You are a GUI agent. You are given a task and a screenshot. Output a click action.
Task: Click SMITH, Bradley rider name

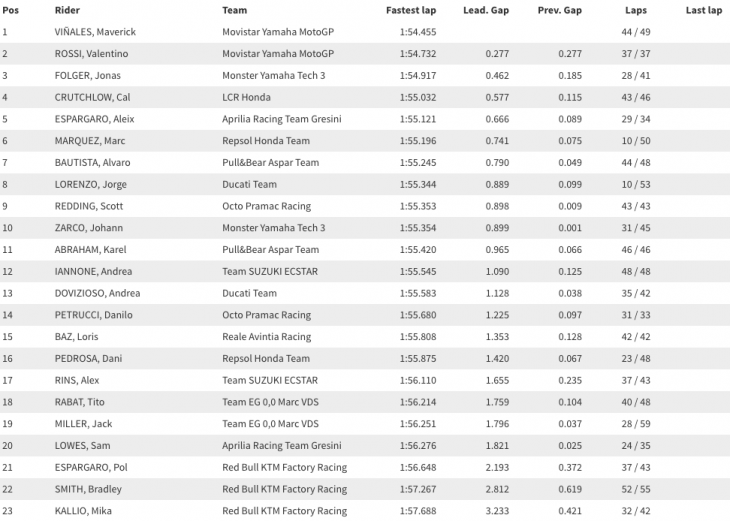tap(88, 489)
